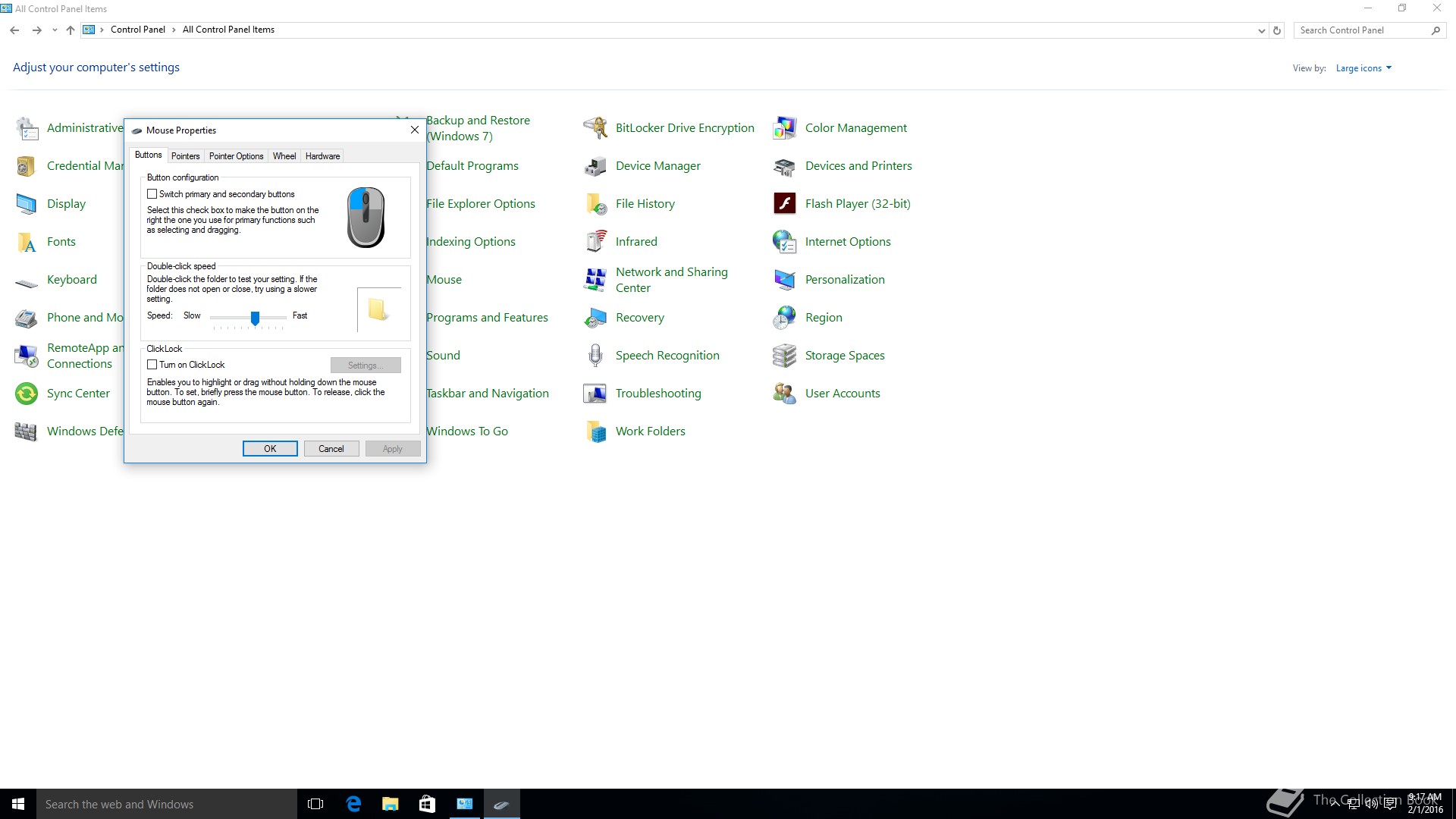Open Task View on taskbar
The height and width of the screenshot is (819, 1456).
point(315,804)
